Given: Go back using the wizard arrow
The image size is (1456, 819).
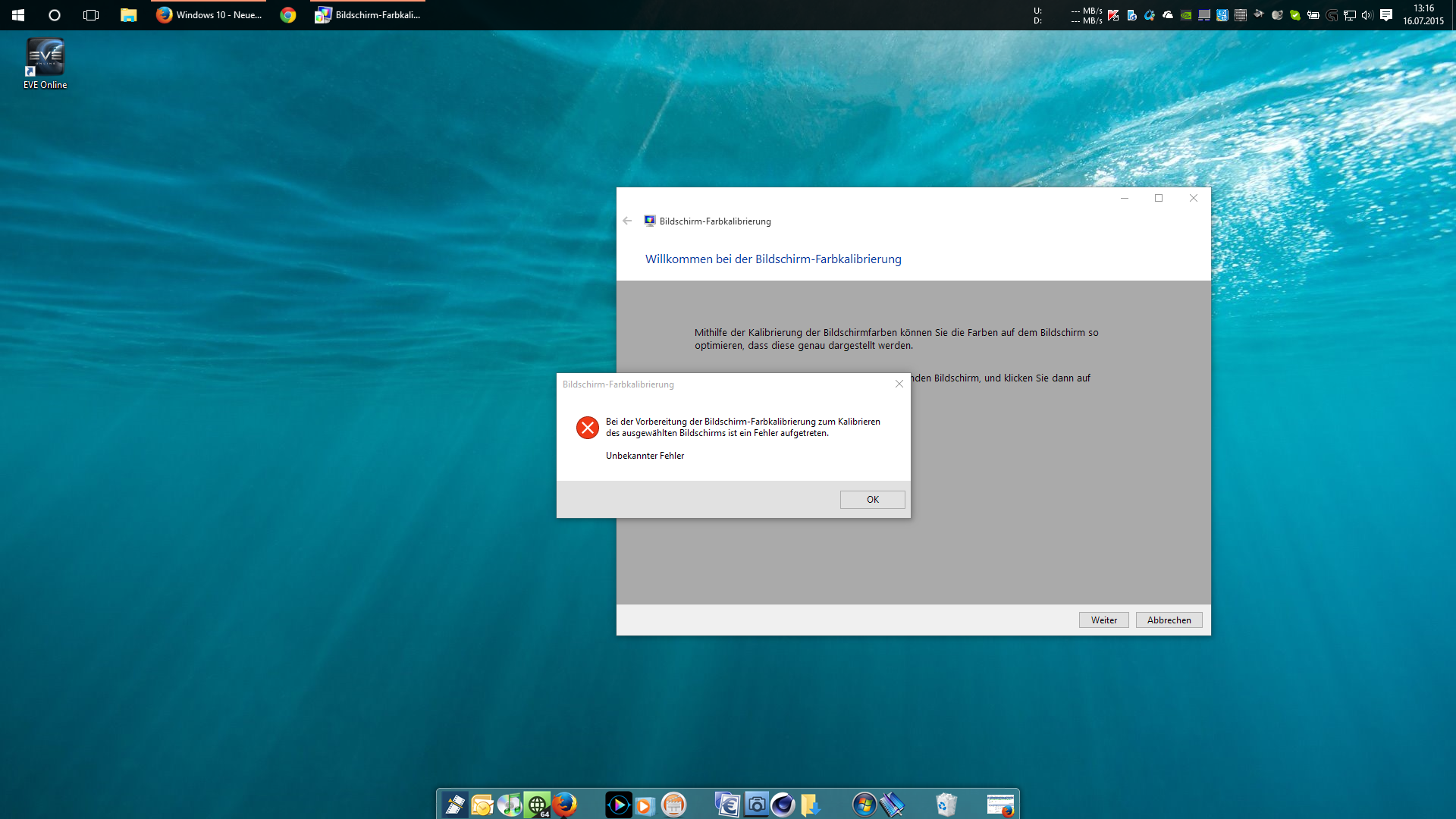Looking at the screenshot, I should pyautogui.click(x=627, y=221).
